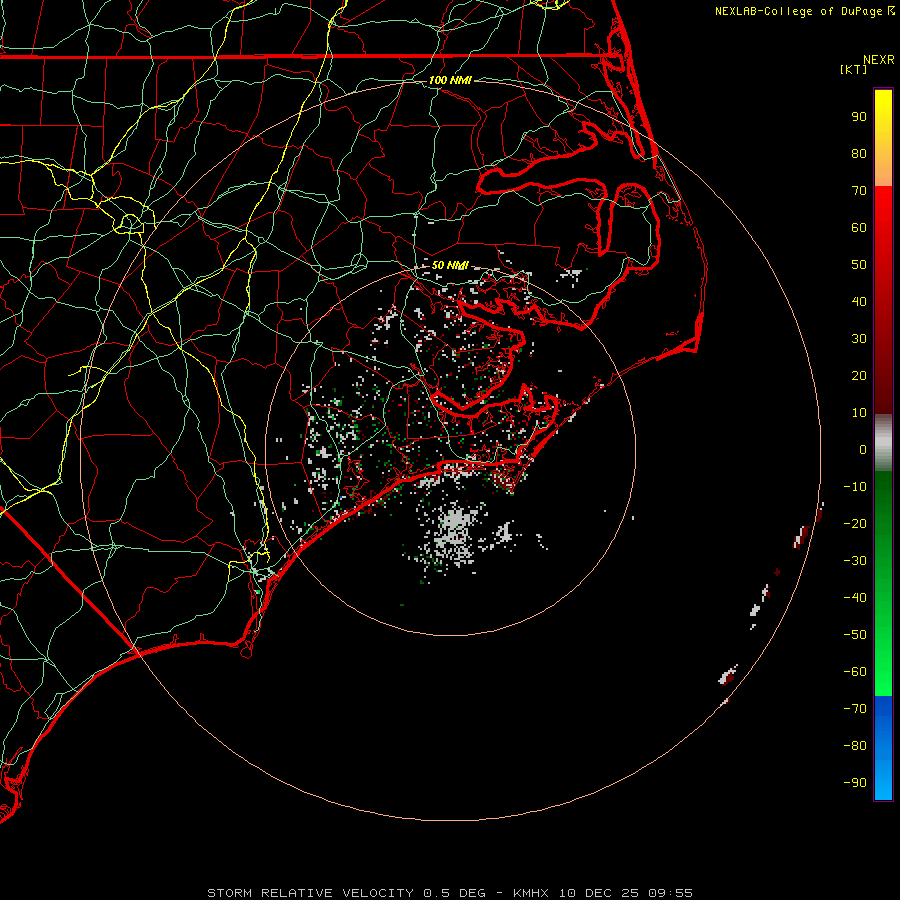
Task: Click the -20 legend value
Action: 855,524
